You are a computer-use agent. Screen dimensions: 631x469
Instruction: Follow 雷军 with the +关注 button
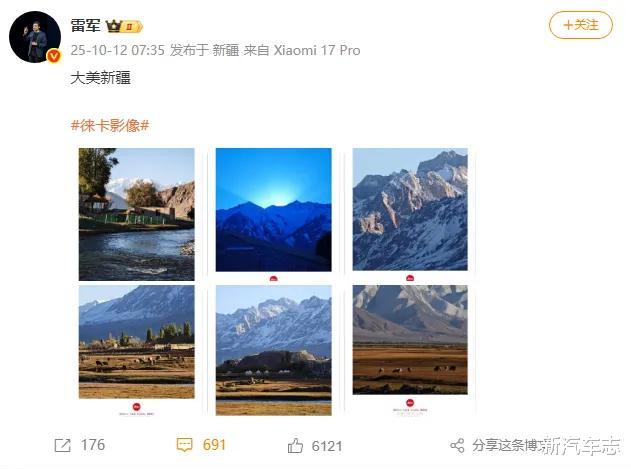click(x=581, y=25)
